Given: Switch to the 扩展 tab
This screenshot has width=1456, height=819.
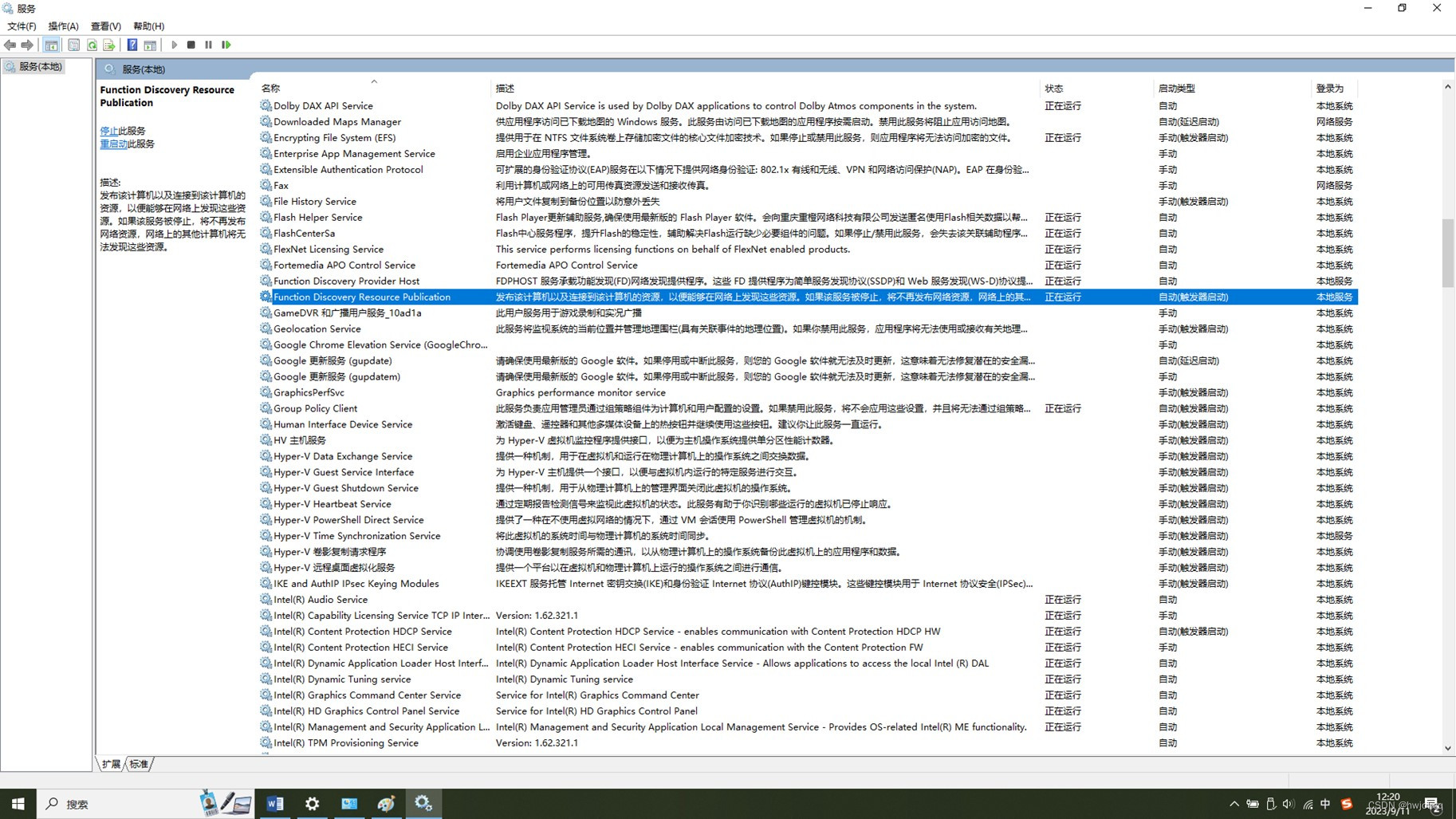Looking at the screenshot, I should click(x=111, y=764).
